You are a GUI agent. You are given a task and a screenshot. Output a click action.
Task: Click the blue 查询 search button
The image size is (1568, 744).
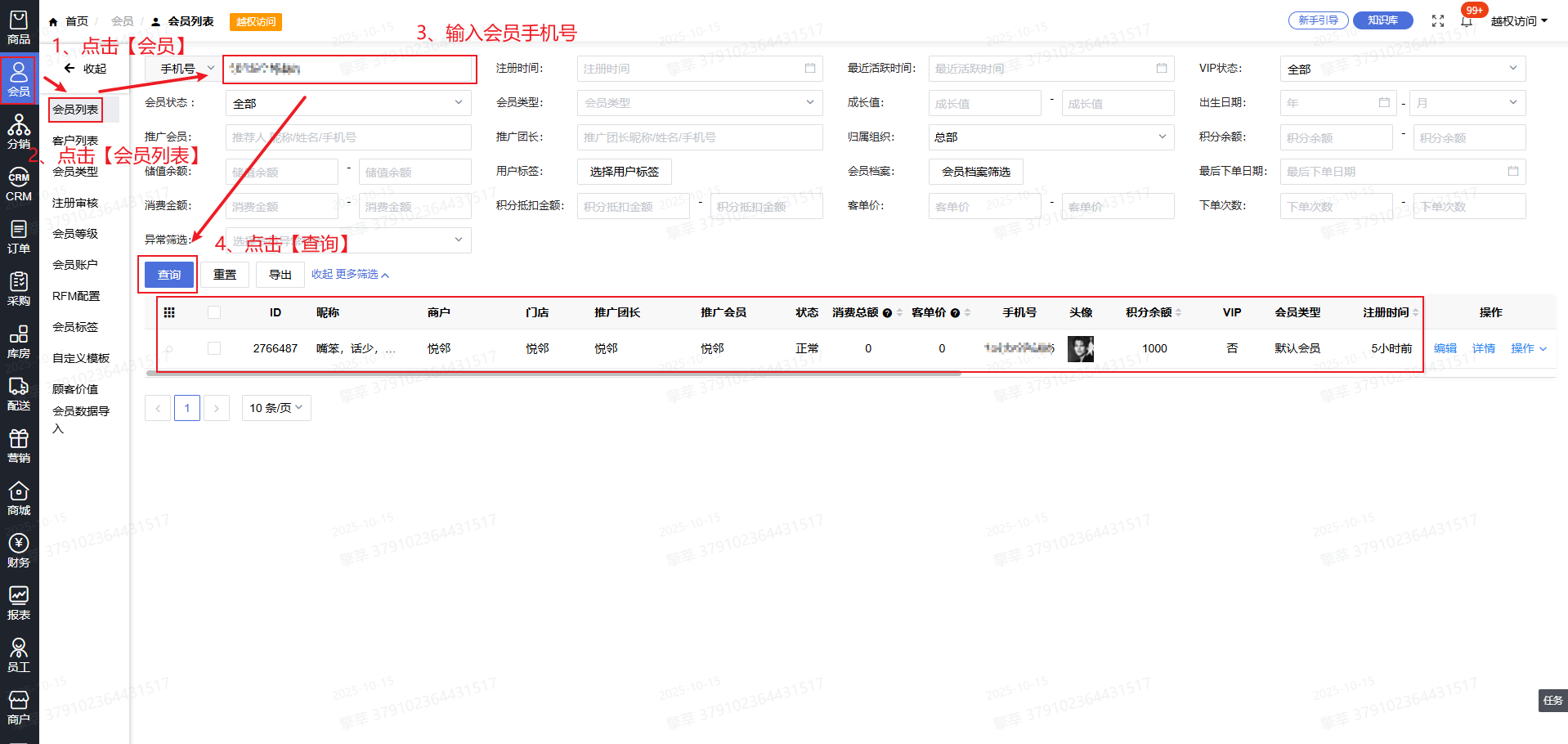tap(169, 275)
